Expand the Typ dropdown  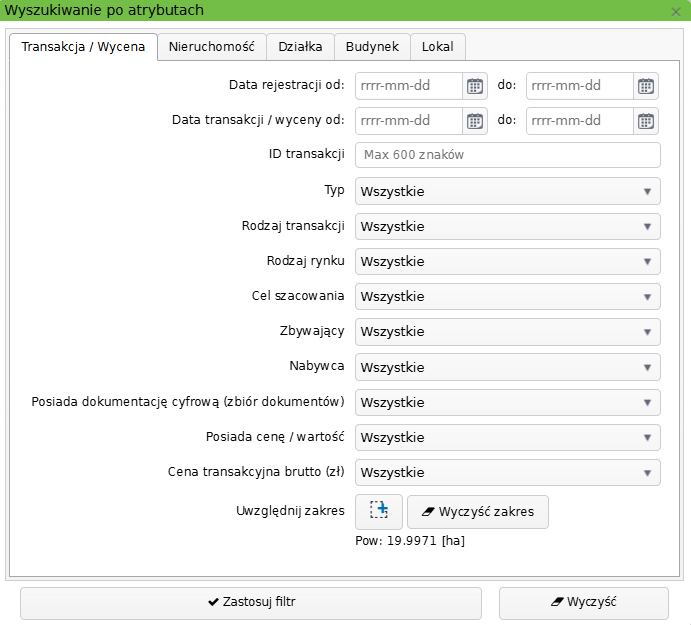(507, 191)
